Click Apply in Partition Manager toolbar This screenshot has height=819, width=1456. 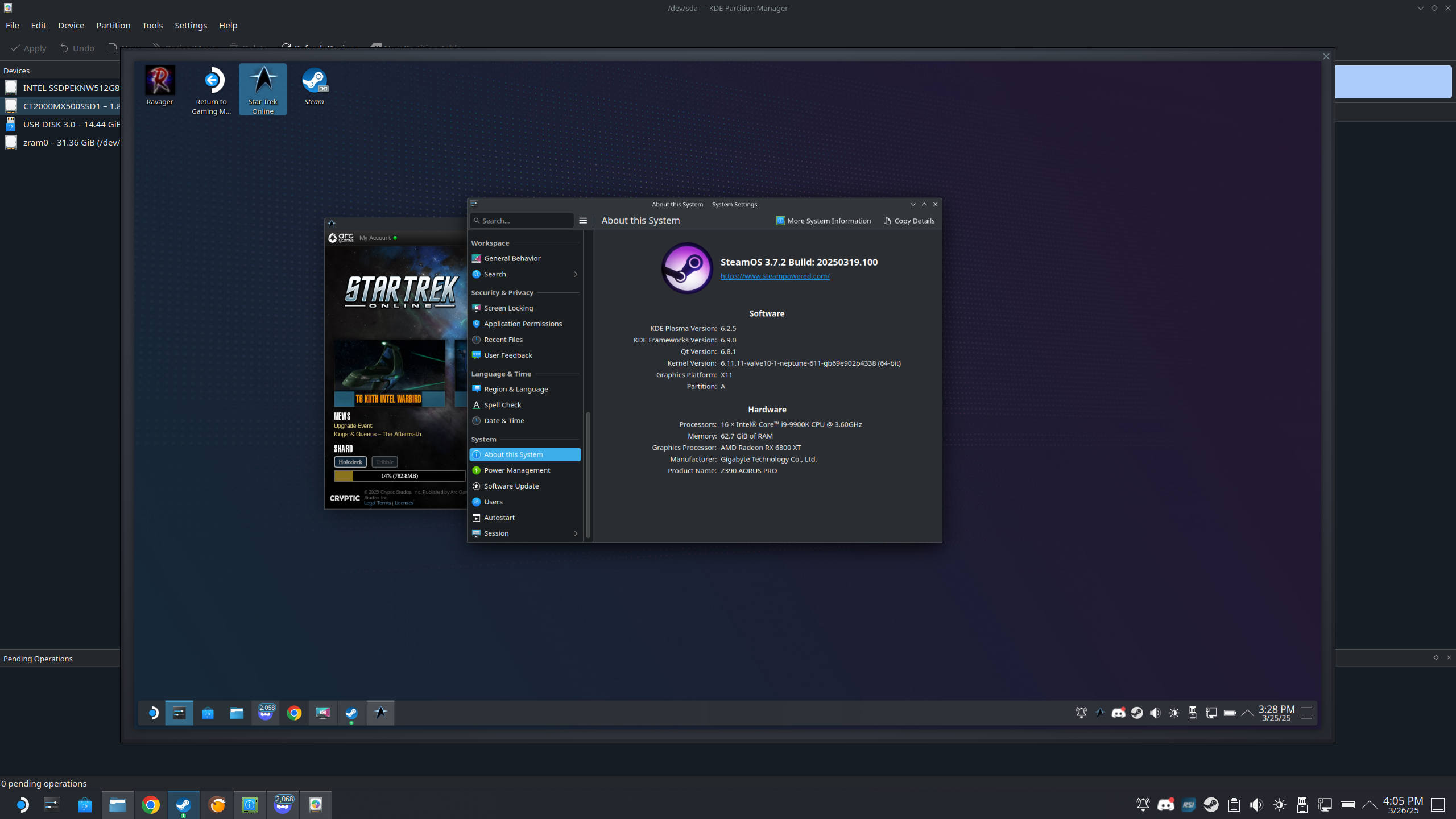[28, 48]
